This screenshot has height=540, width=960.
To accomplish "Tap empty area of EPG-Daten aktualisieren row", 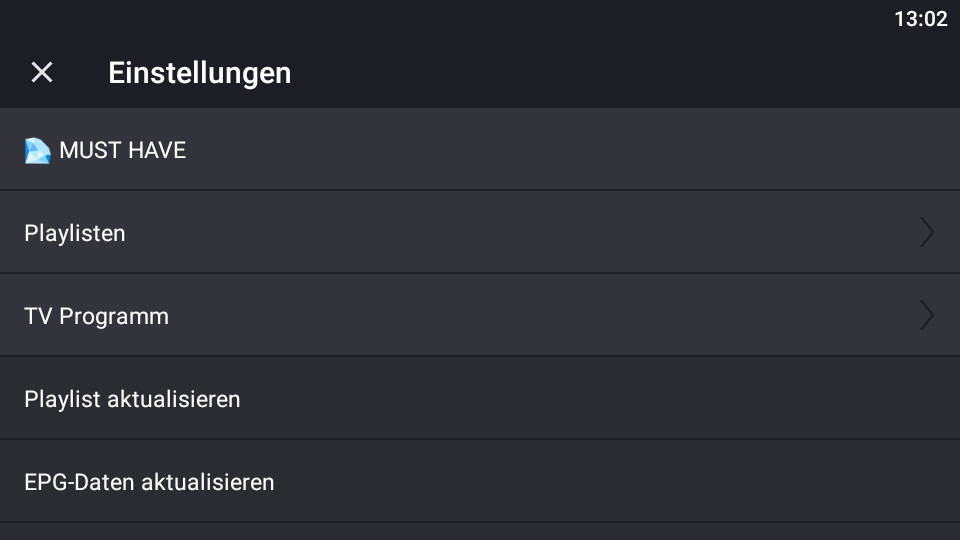I will click(612, 481).
